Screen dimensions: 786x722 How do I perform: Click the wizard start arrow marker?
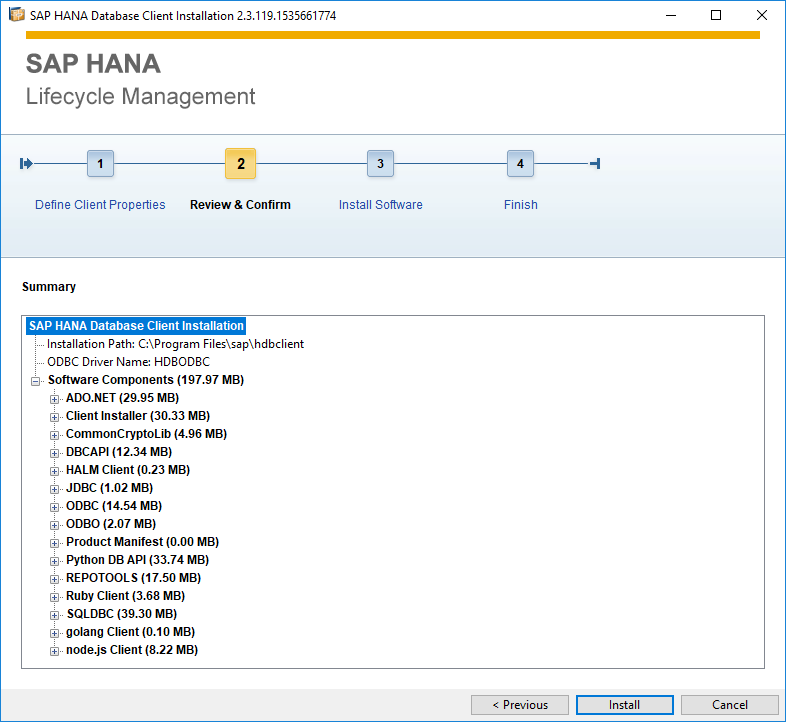point(26,163)
